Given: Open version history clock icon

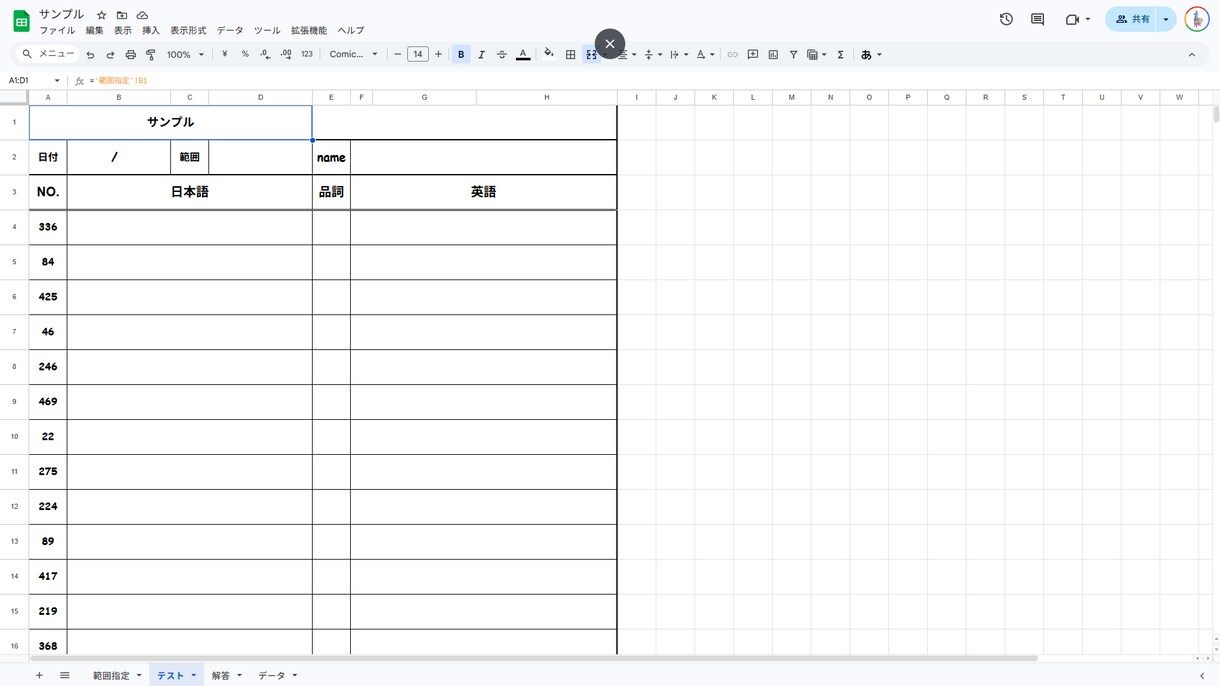Looking at the screenshot, I should [1006, 19].
